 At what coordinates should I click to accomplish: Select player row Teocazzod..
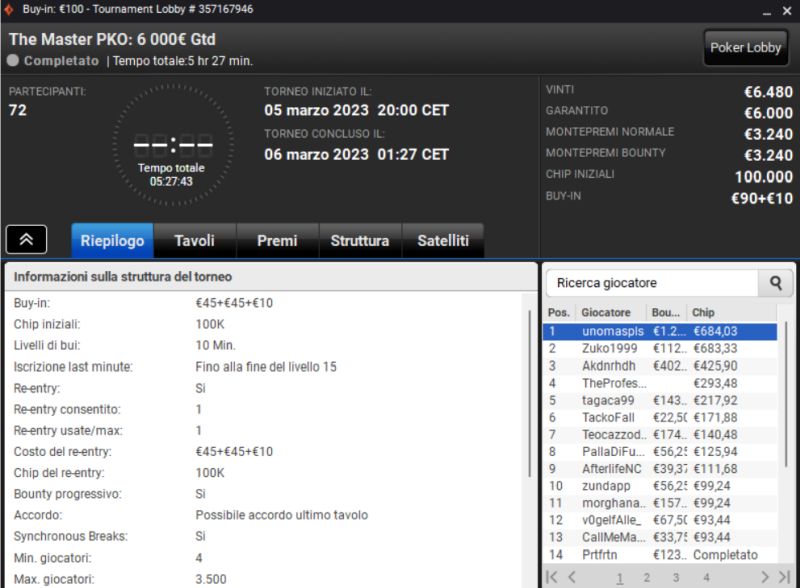pos(660,434)
